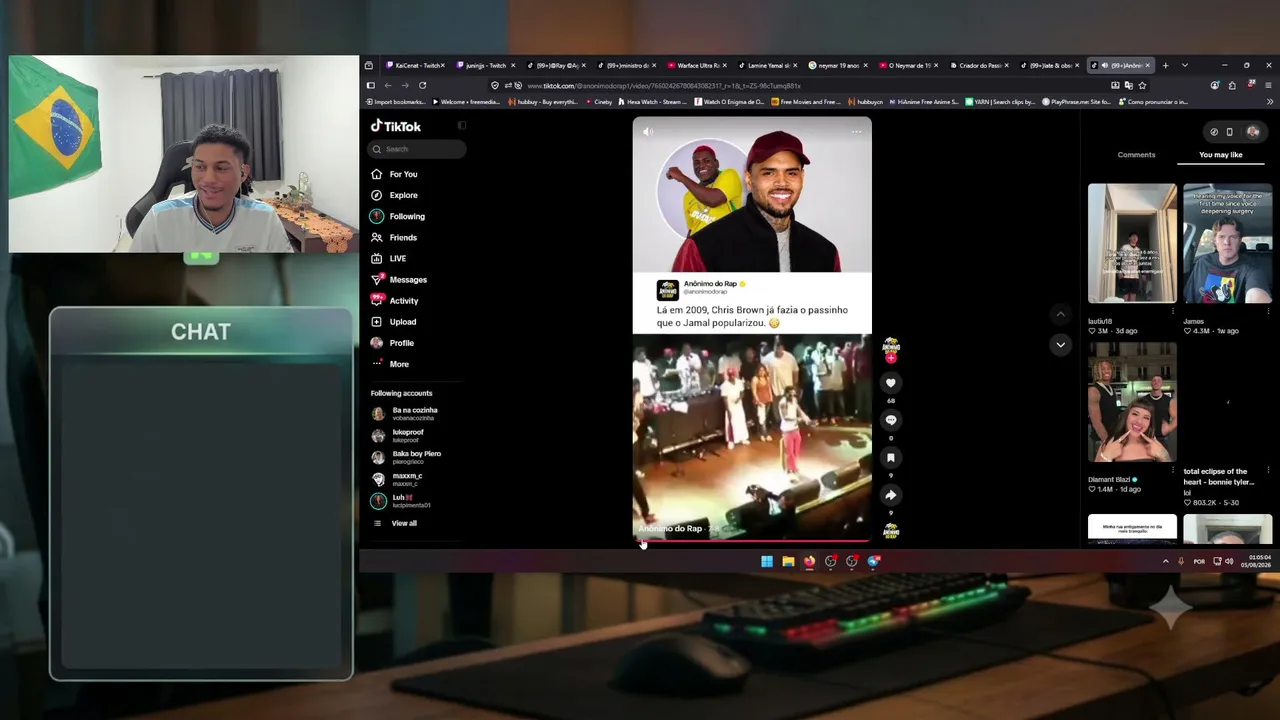Open File Explorer from the taskbar
Screen dimensions: 1280x720
pos(788,561)
